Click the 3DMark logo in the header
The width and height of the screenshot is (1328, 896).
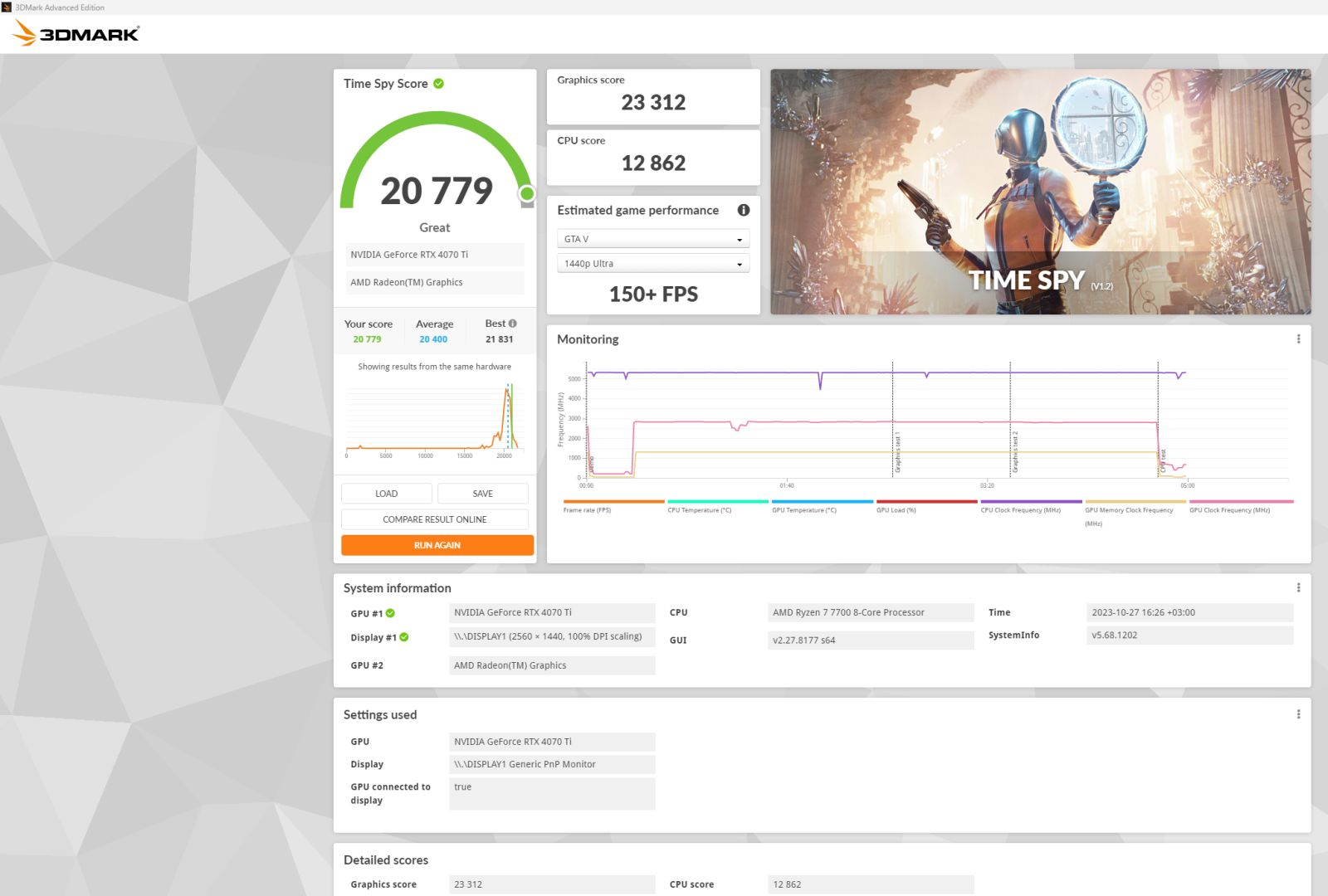(76, 33)
